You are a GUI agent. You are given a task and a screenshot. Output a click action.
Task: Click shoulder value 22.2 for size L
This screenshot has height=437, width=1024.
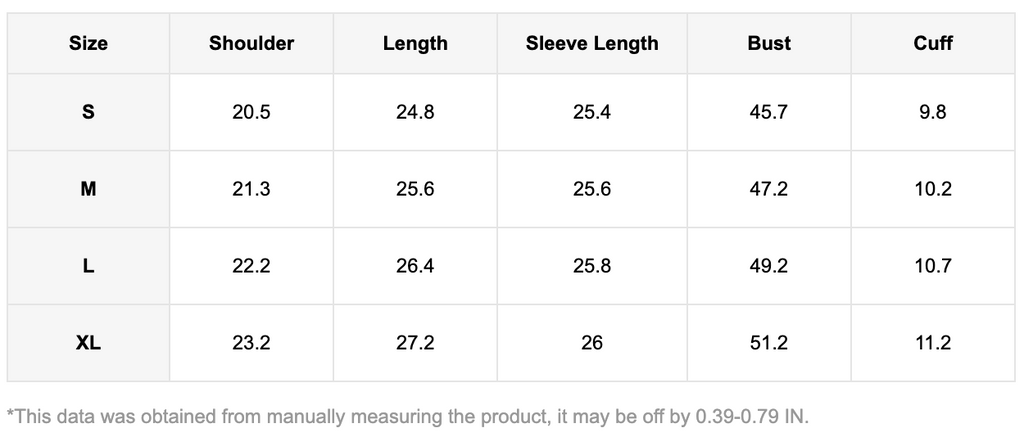pos(251,266)
